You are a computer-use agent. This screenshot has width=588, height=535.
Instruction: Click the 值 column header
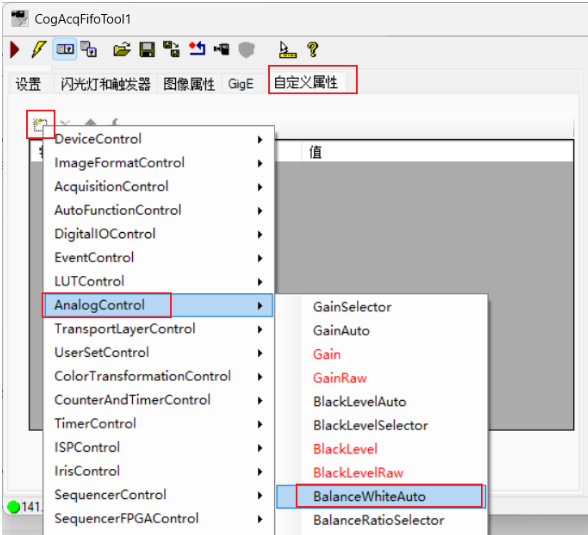(437, 152)
